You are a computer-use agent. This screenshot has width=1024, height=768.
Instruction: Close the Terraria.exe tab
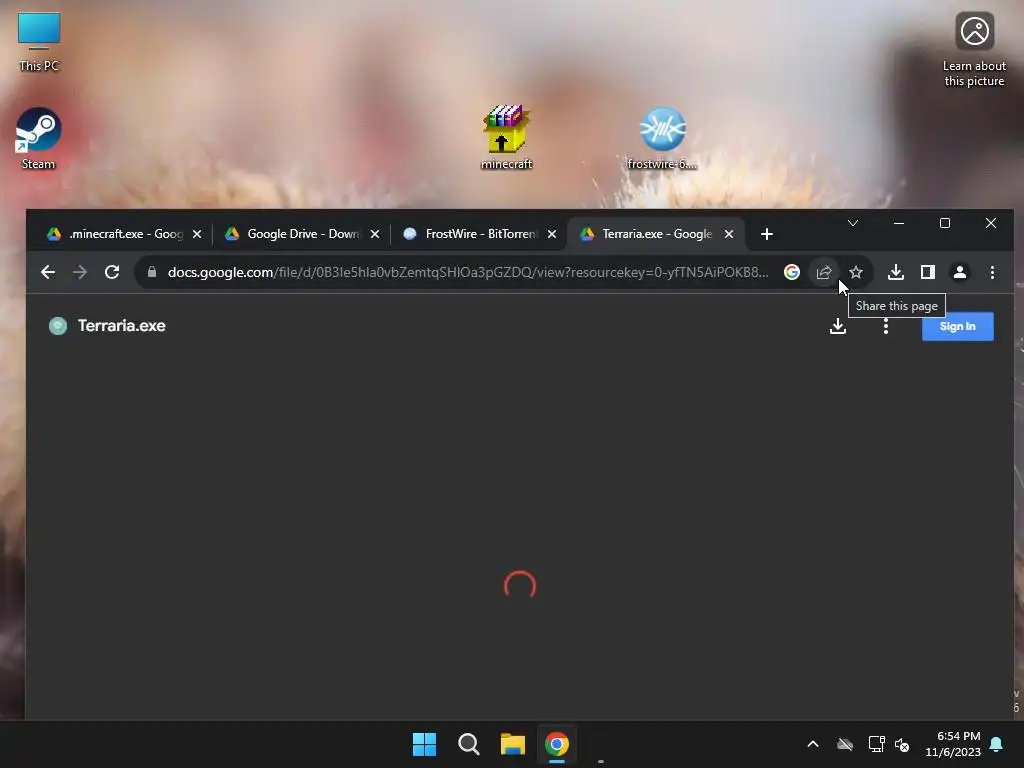coord(729,234)
